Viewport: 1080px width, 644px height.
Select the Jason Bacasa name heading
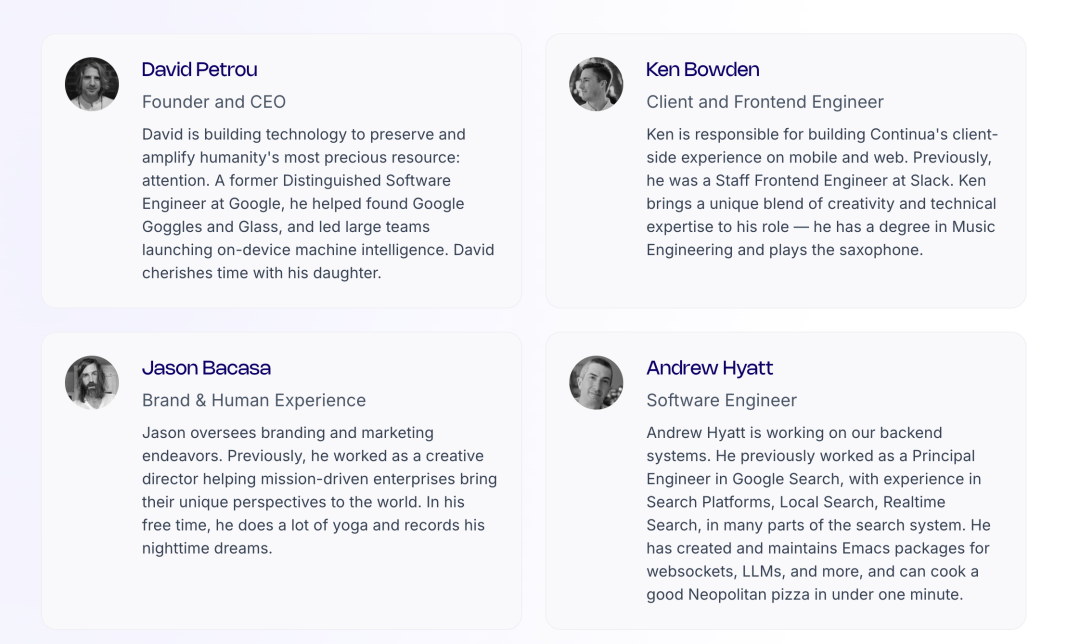(206, 368)
